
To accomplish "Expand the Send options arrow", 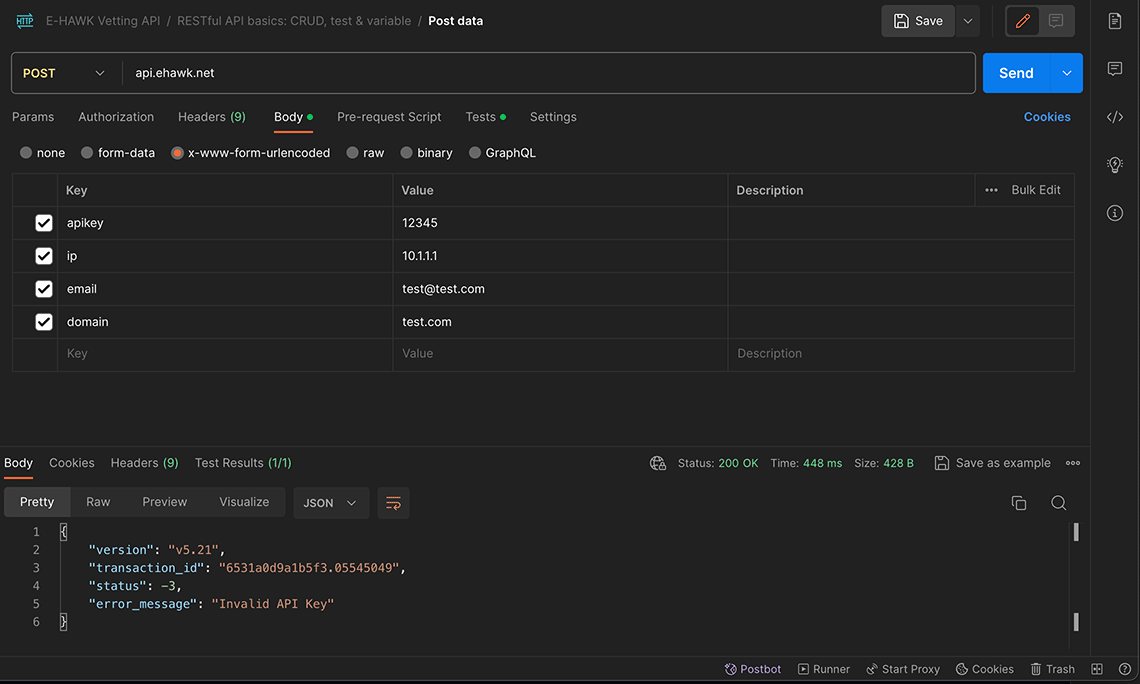I will tap(1067, 73).
